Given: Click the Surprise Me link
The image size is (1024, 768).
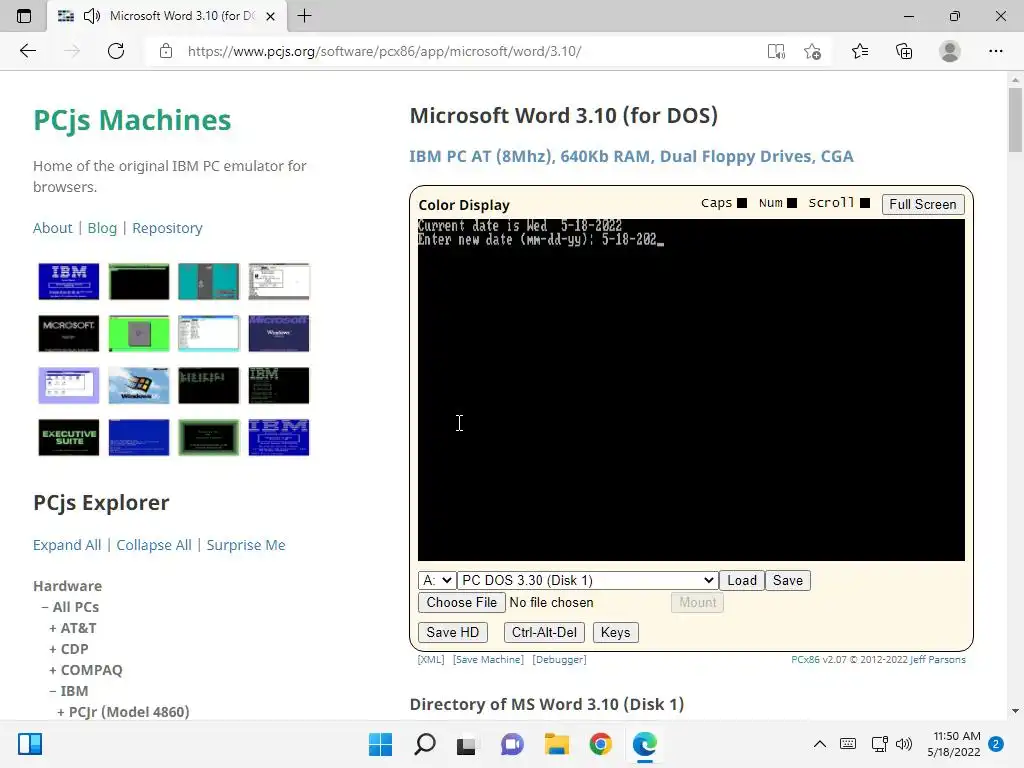Looking at the screenshot, I should (246, 545).
